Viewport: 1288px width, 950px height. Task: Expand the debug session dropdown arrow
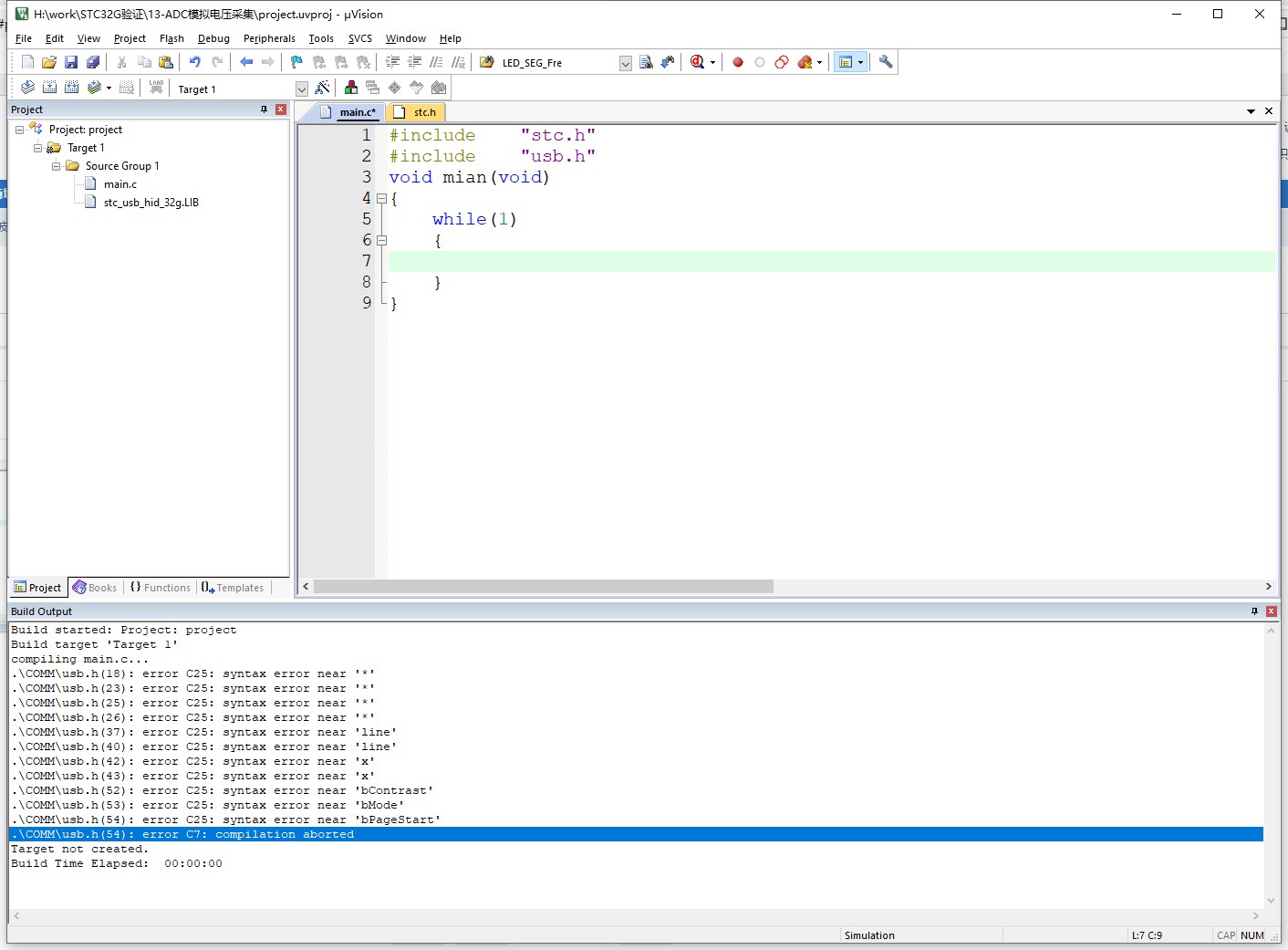click(x=712, y=63)
